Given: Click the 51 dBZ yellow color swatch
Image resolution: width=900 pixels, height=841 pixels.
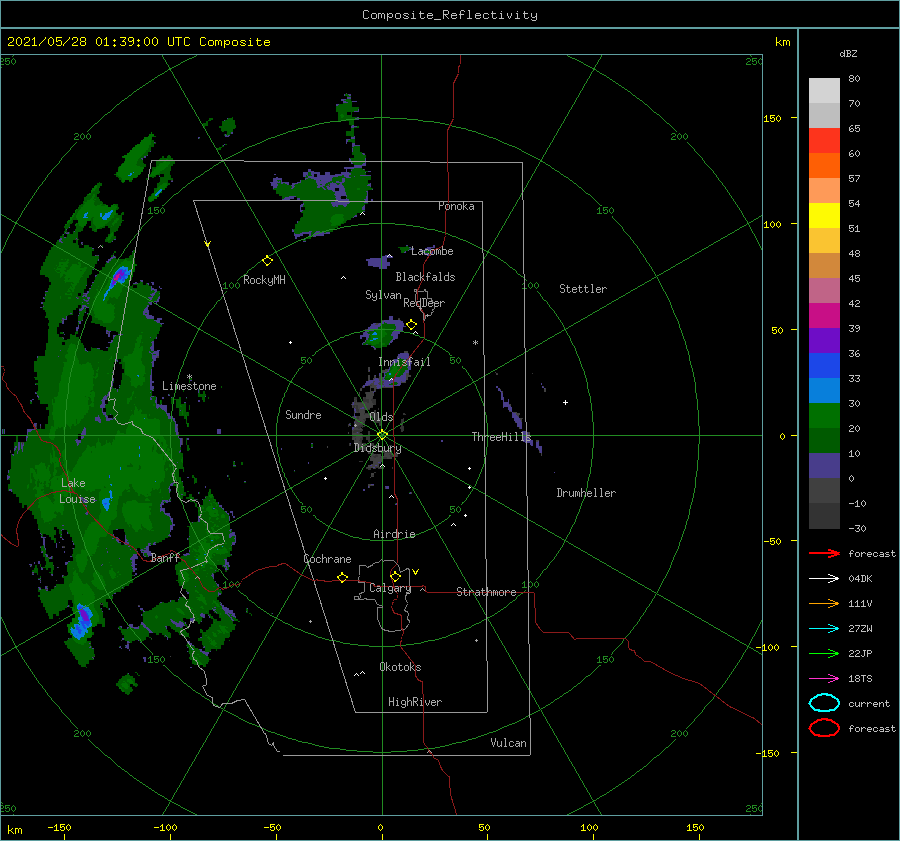Looking at the screenshot, I should tap(824, 215).
